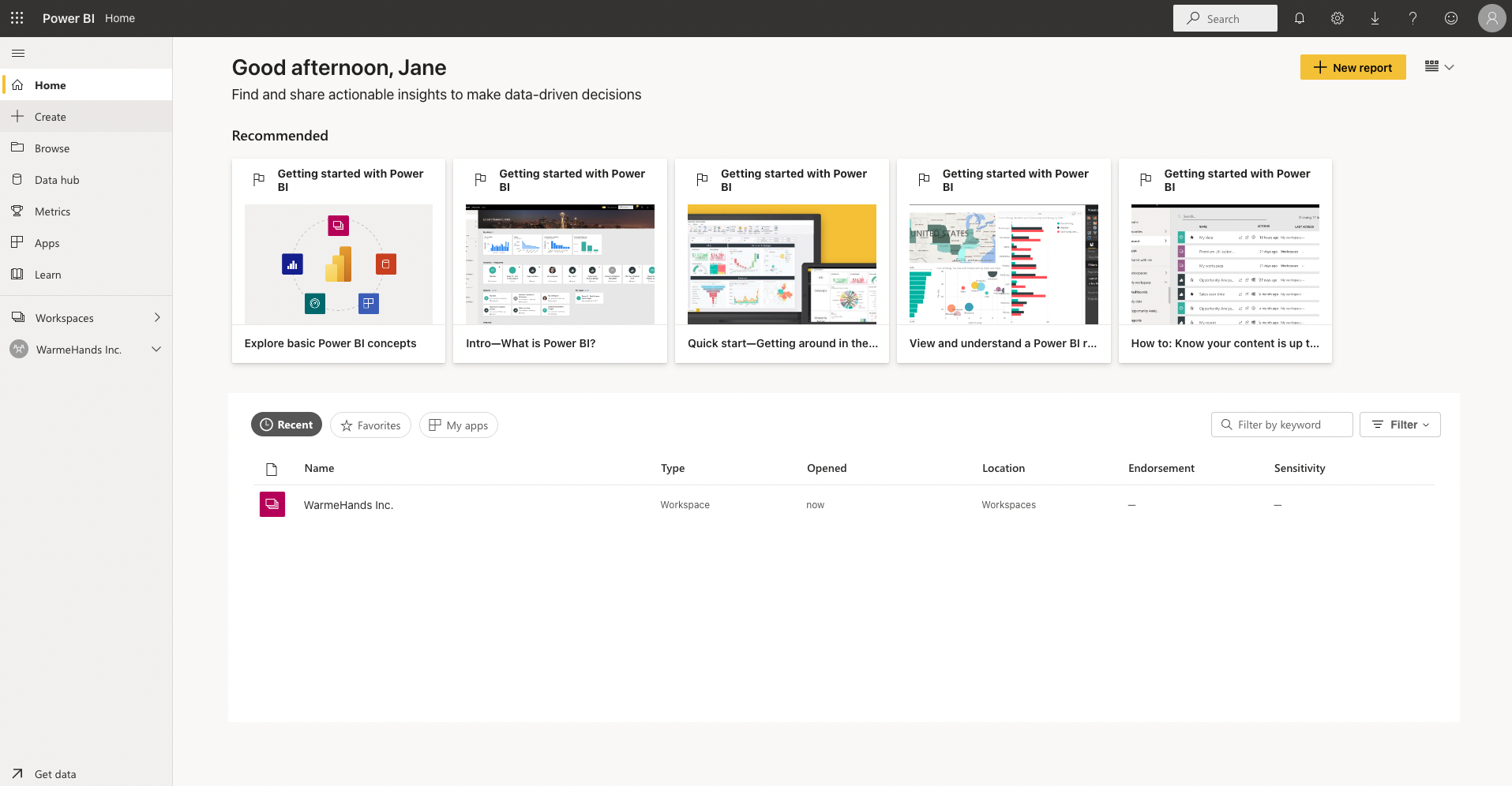This screenshot has width=1512, height=786.
Task: Open the app launcher waffle icon
Action: tap(17, 17)
